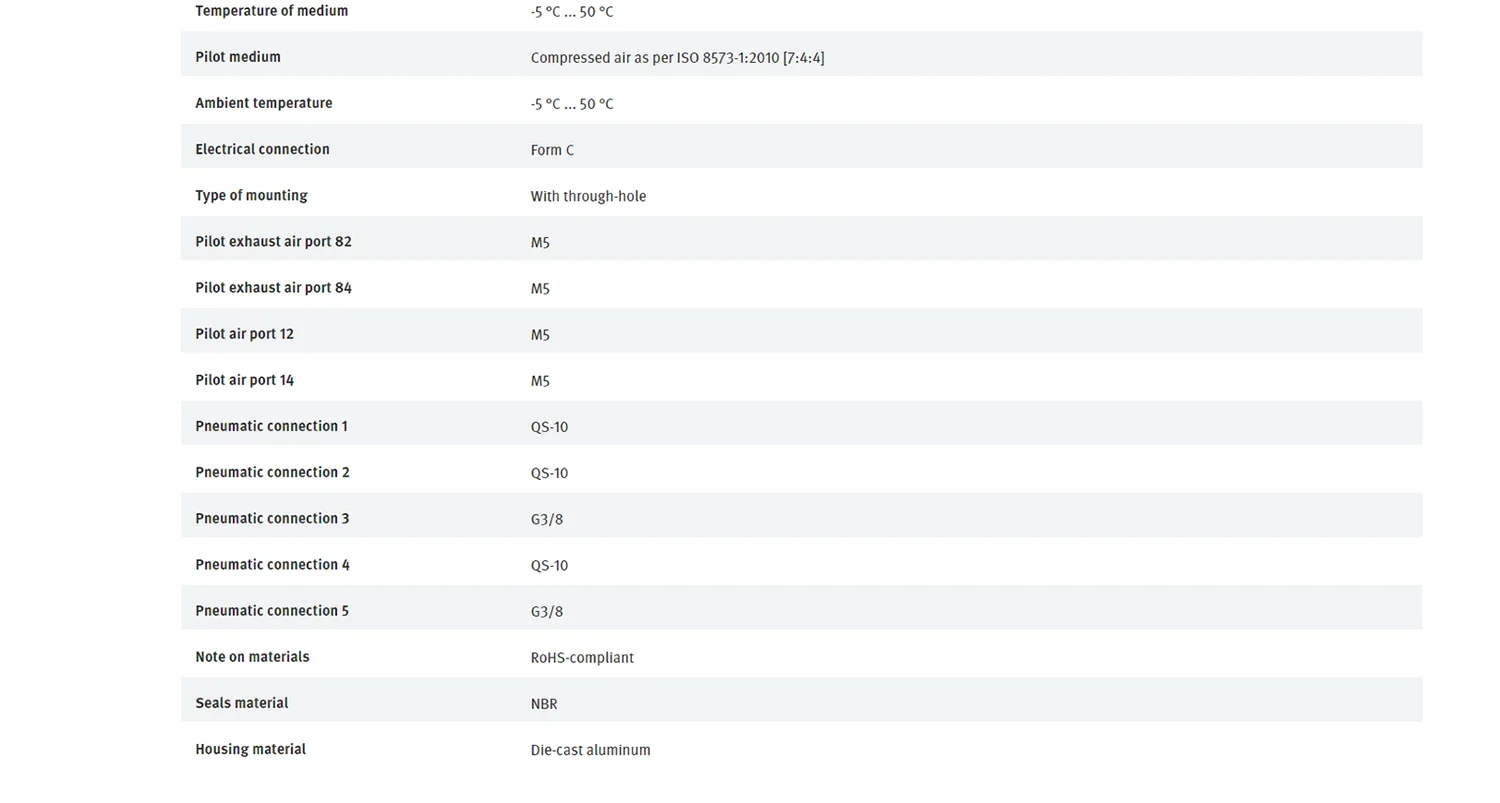Click the Pilot air port 12 label
The image size is (1500, 803).
(244, 334)
